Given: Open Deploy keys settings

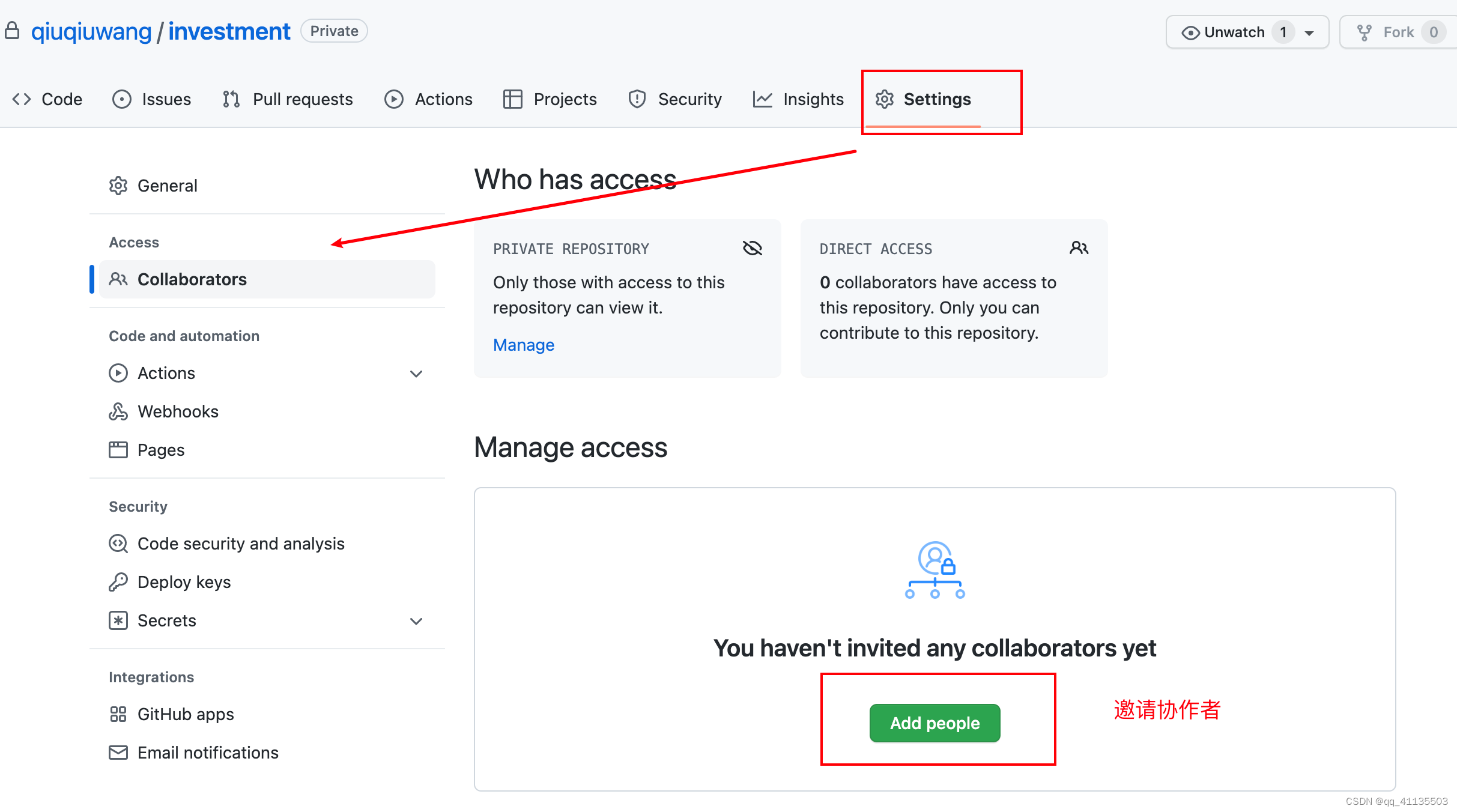Looking at the screenshot, I should [267, 582].
